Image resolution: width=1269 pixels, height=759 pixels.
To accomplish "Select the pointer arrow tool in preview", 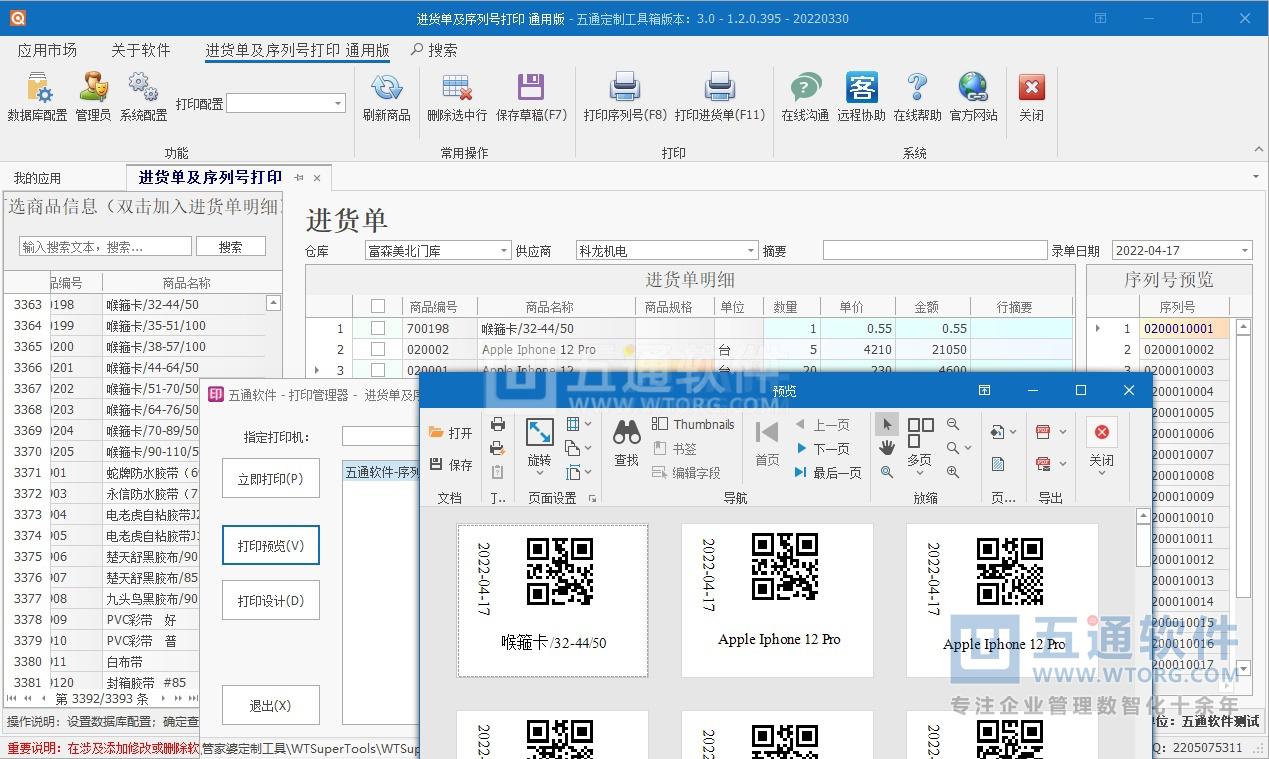I will coord(886,425).
